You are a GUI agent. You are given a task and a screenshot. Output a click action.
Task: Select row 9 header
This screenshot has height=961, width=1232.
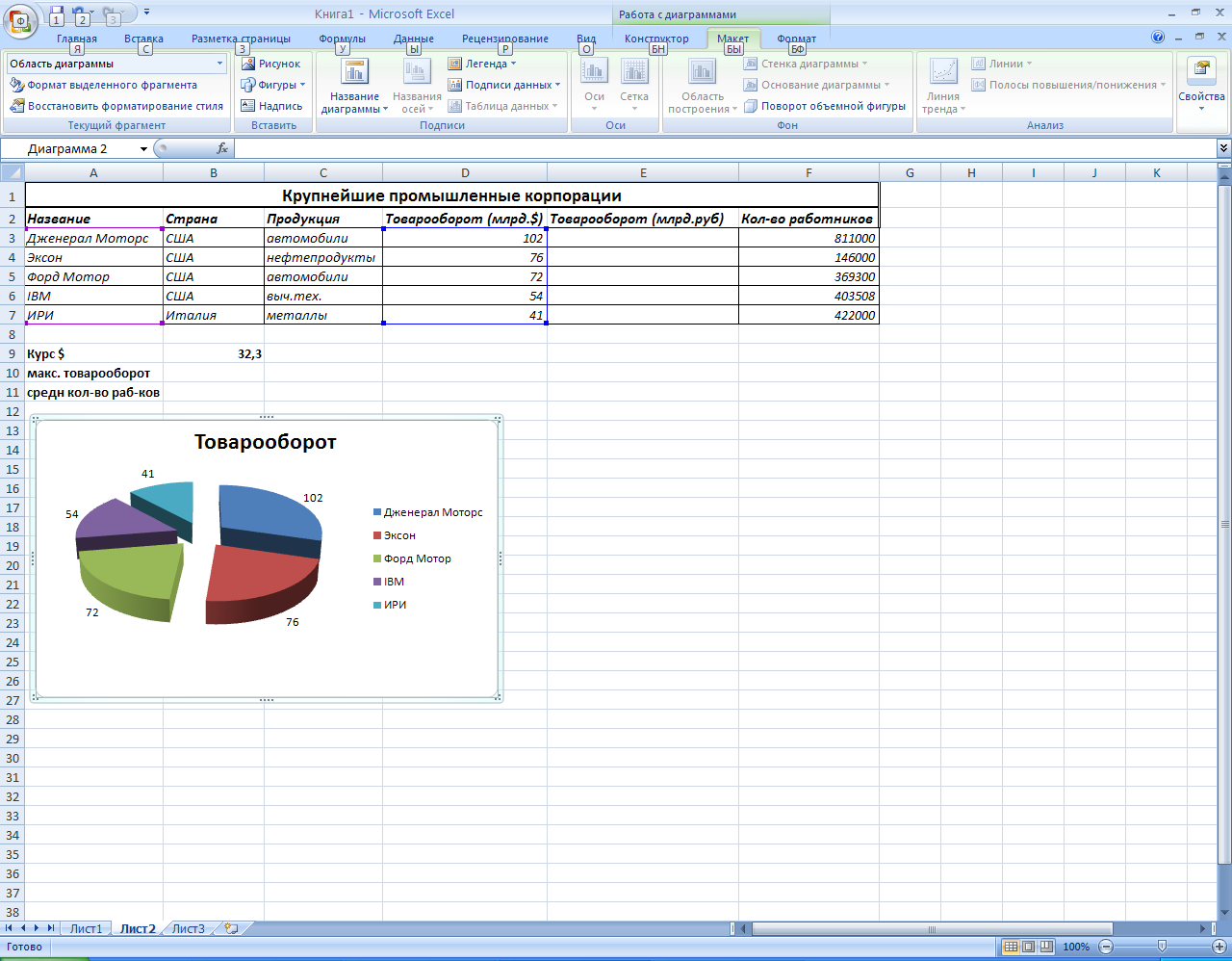coord(13,353)
